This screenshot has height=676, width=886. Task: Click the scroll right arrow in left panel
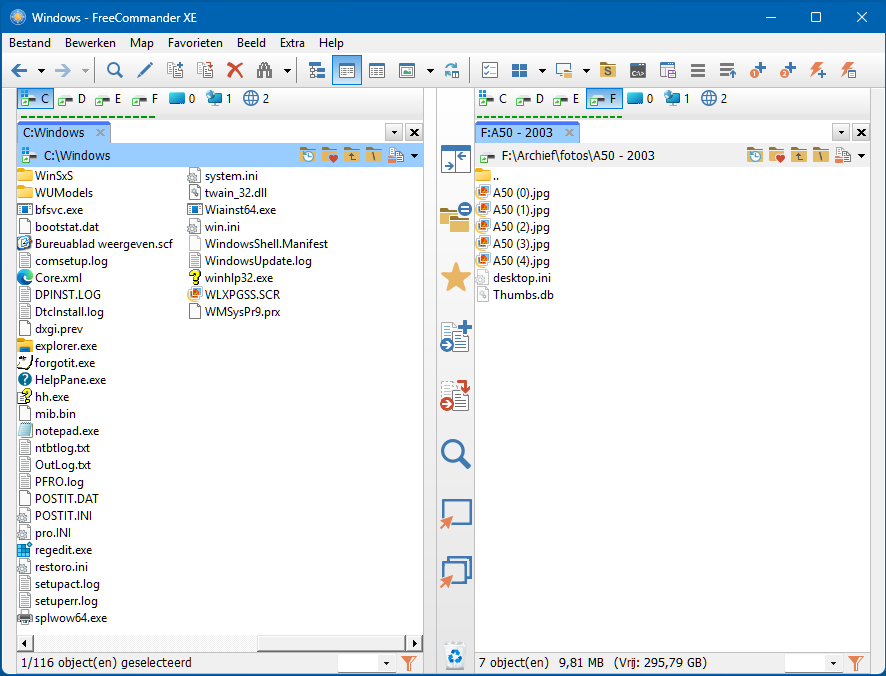414,643
